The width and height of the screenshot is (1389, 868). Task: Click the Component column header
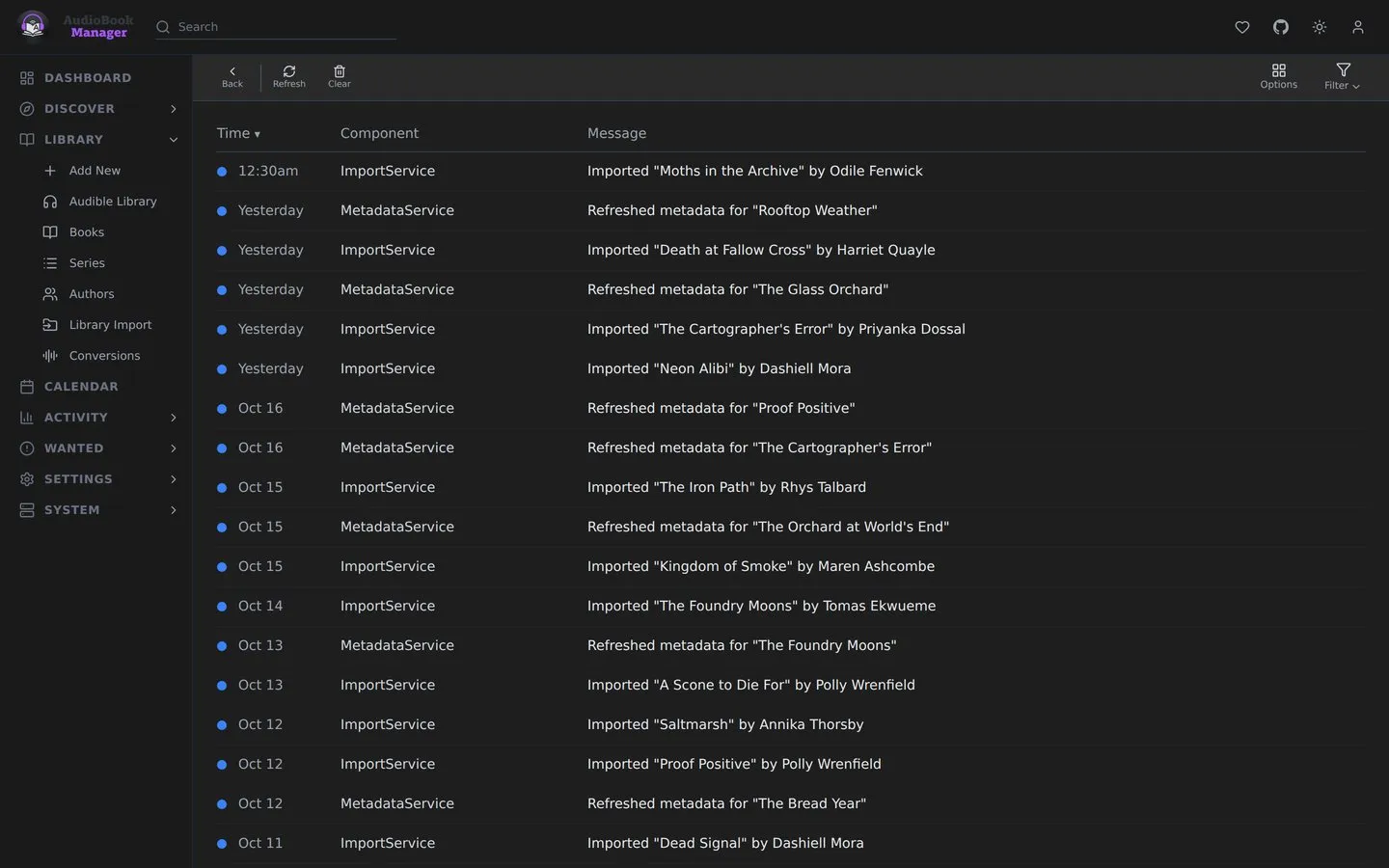[379, 133]
